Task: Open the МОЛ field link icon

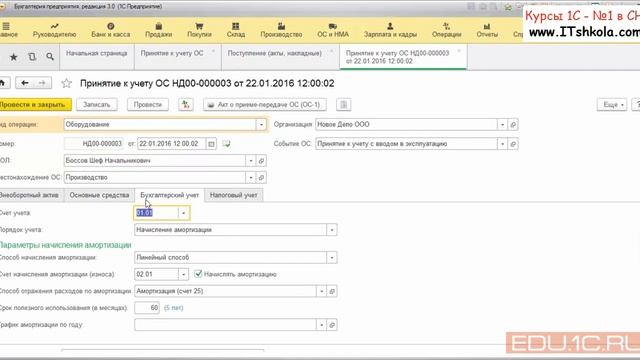Action: click(261, 160)
